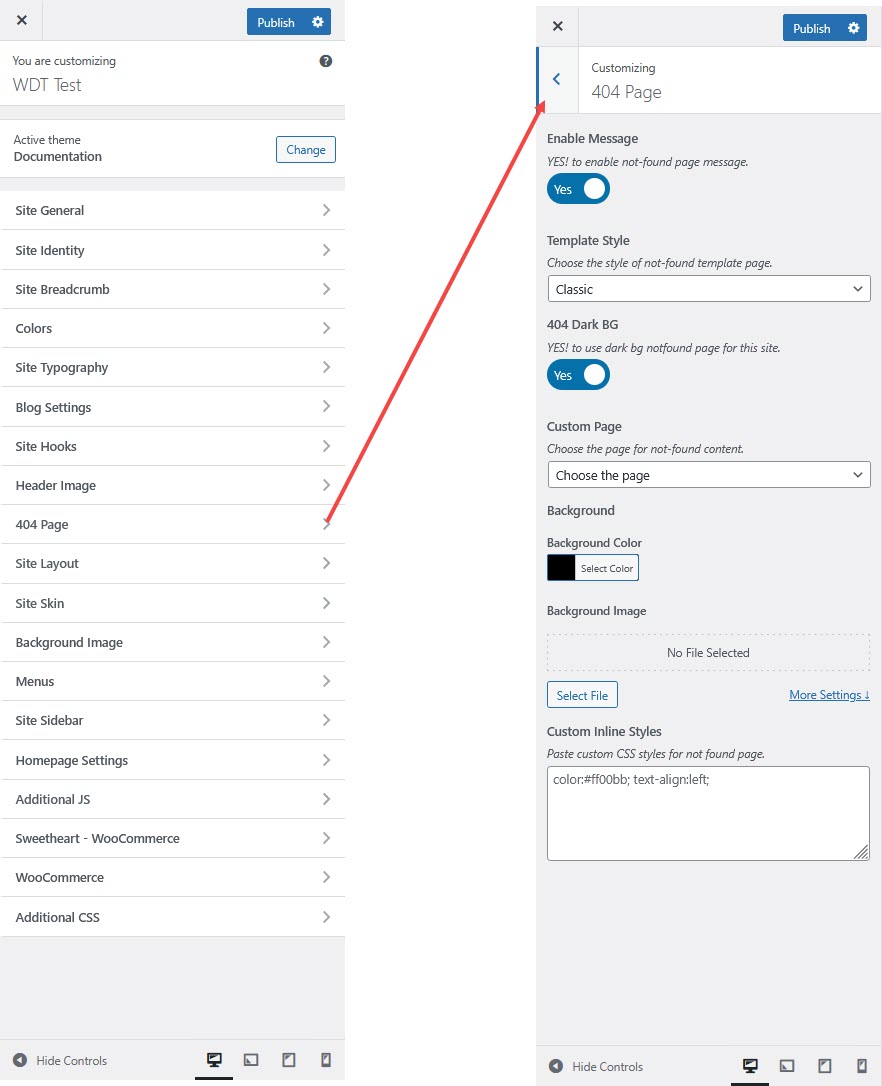Click the black background color swatch
Screen dimensions: 882x1086
pos(561,568)
